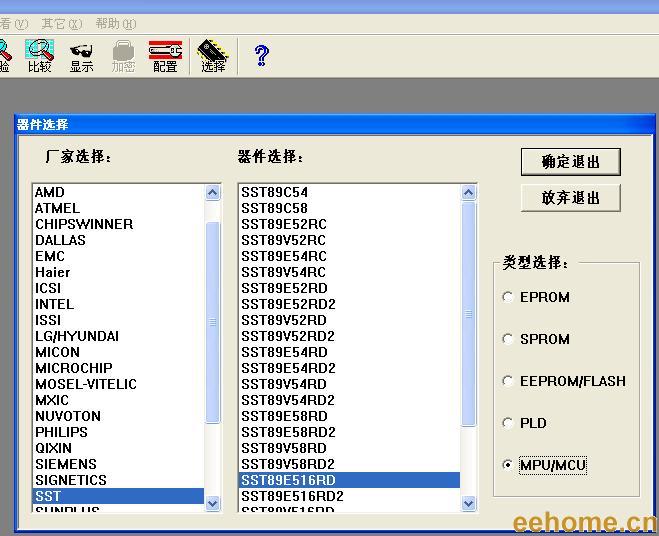Image resolution: width=659 pixels, height=536 pixels.
Task: Select the EPROM type radio button
Action: [508, 297]
